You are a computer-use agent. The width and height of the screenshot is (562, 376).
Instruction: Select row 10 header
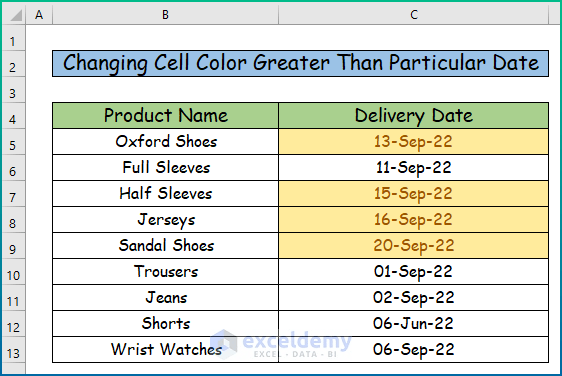14,272
